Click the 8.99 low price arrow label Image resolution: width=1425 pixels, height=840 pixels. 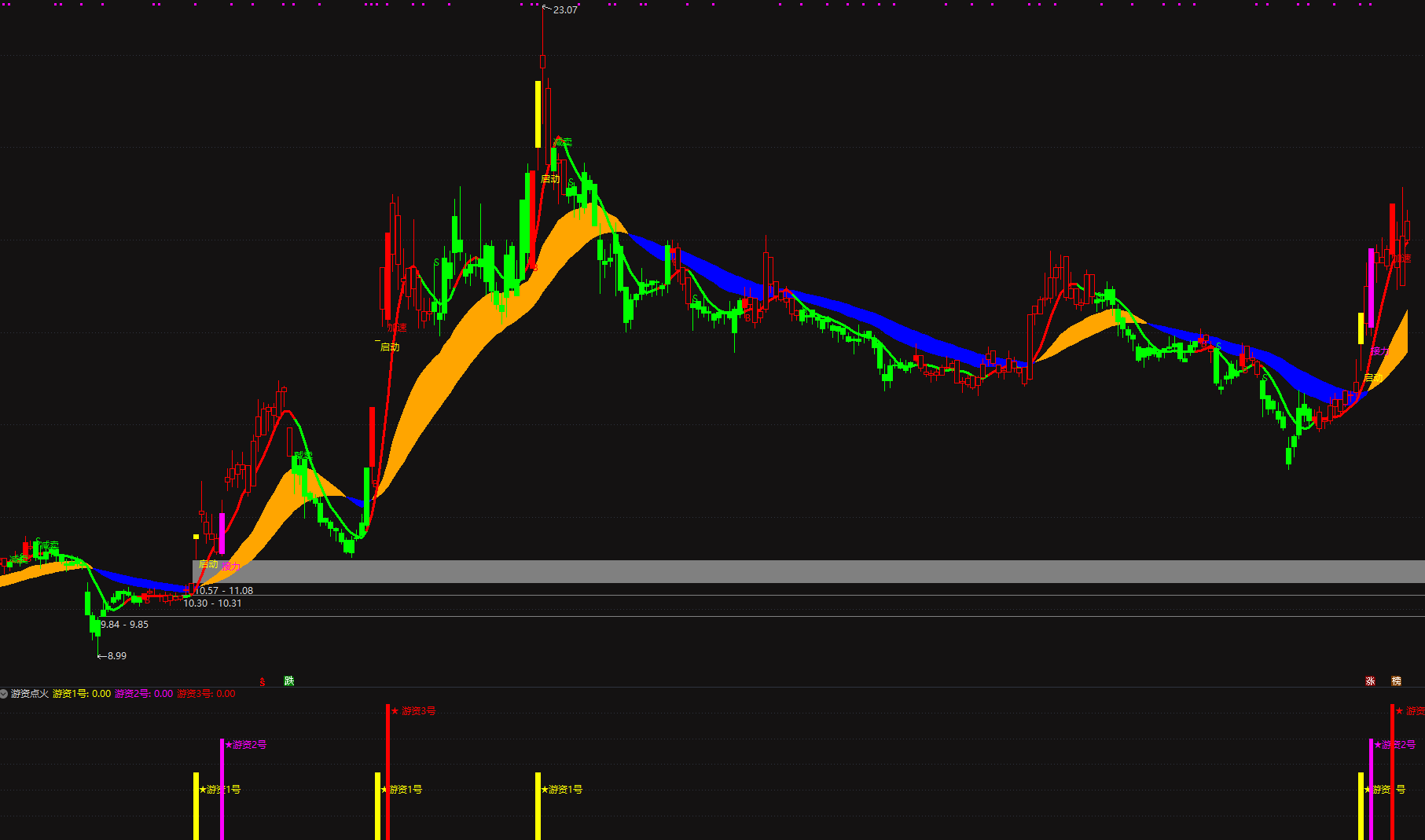114,655
